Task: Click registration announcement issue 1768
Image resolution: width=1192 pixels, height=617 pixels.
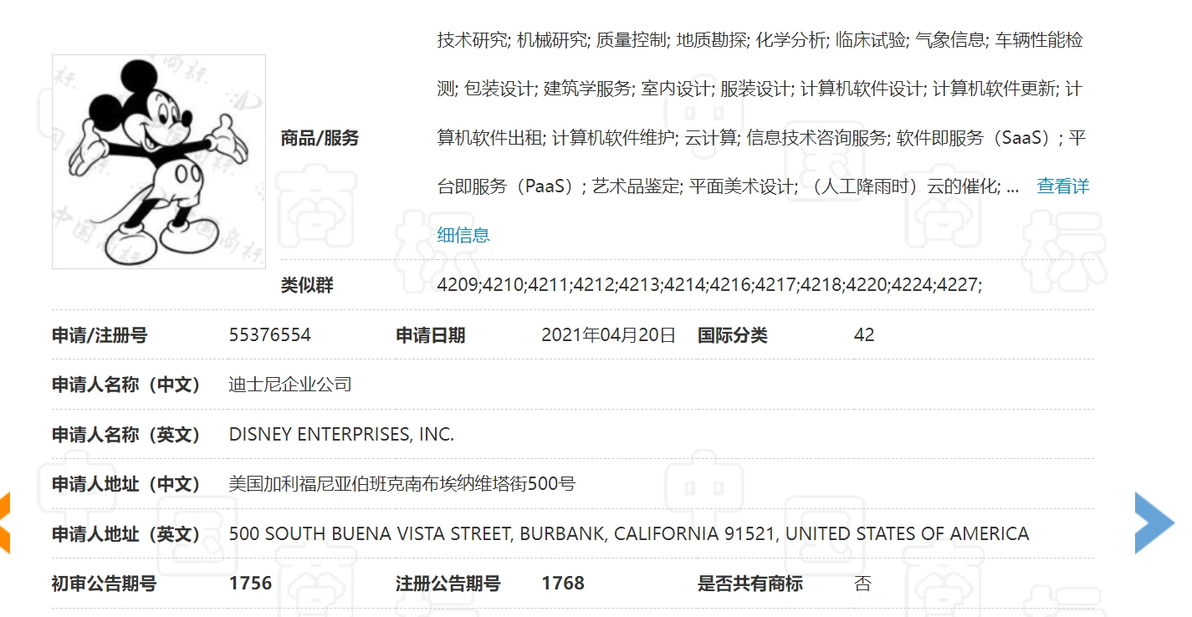Action: (x=563, y=584)
